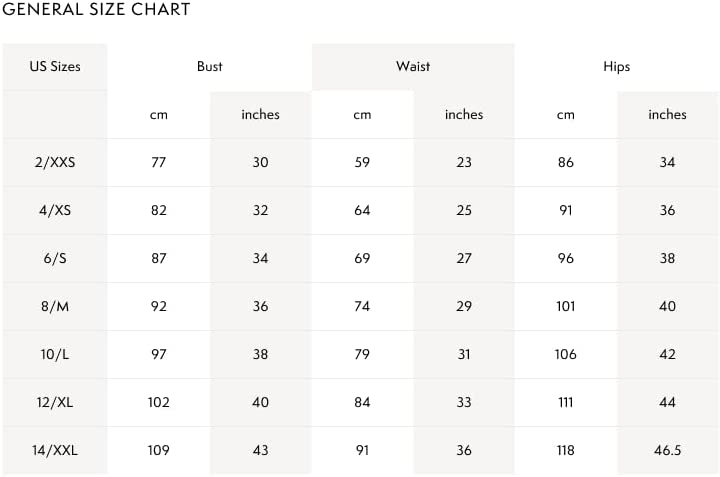The height and width of the screenshot is (477, 720).
Task: Select the US Sizes column header
Action: [x=55, y=67]
